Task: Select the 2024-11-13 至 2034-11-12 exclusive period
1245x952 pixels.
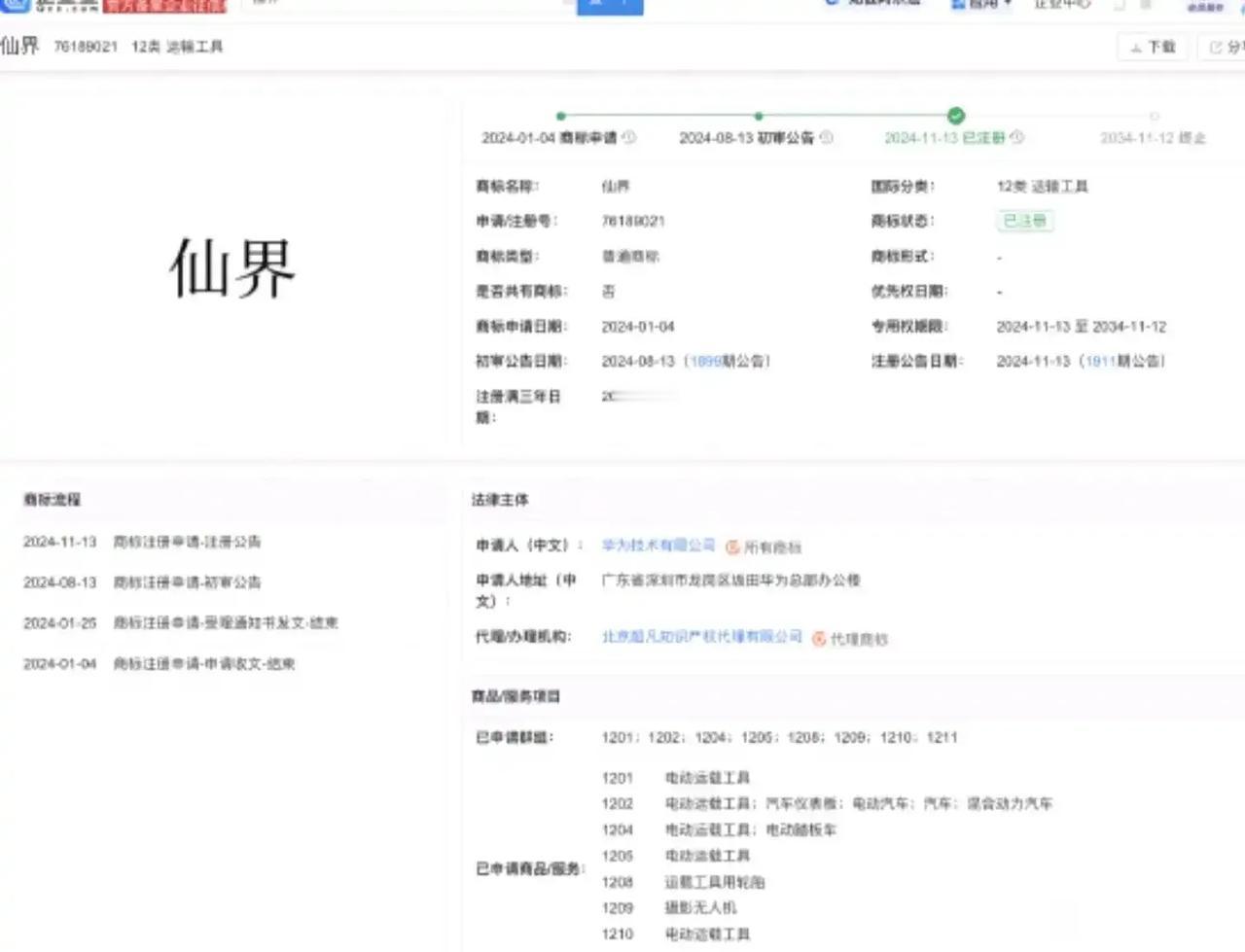Action: 1082,326
